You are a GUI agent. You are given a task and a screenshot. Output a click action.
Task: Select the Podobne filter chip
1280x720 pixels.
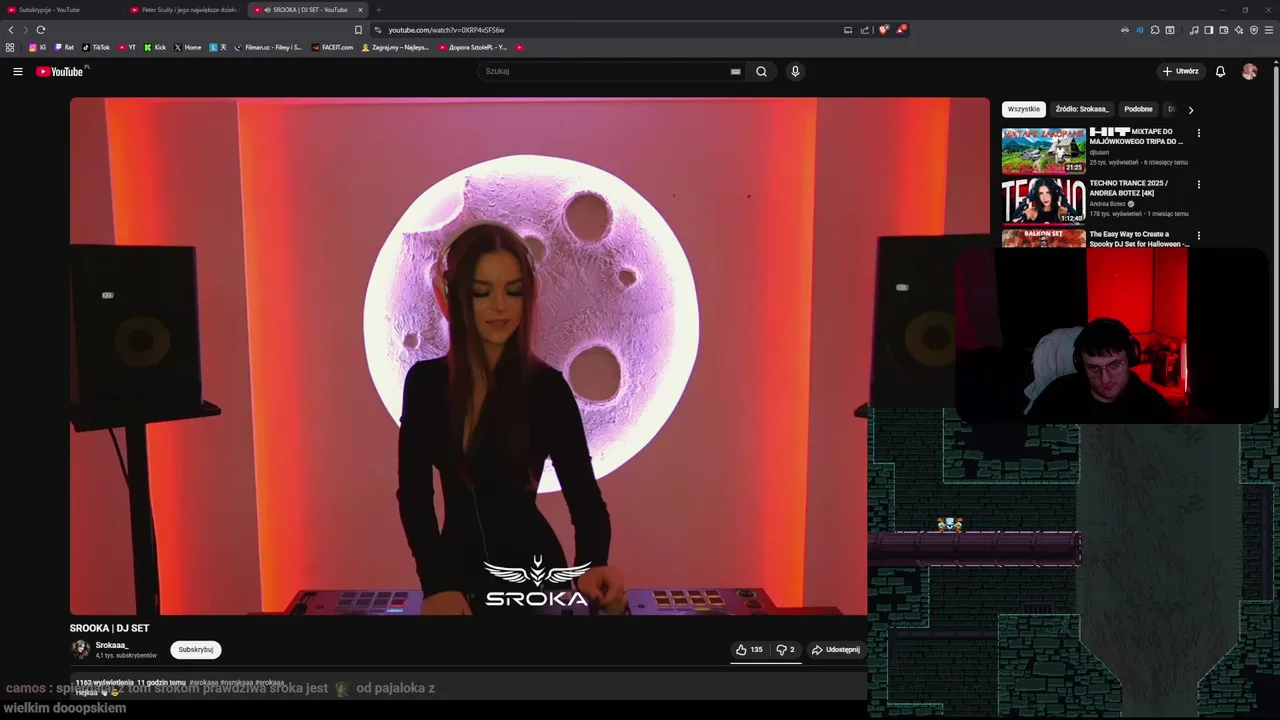click(x=1138, y=109)
